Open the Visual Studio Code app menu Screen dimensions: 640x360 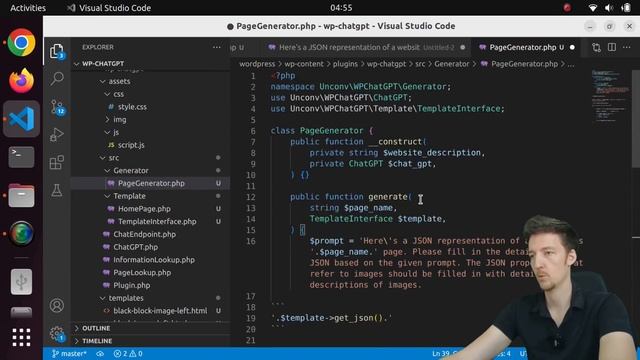pyautogui.click(x=109, y=8)
